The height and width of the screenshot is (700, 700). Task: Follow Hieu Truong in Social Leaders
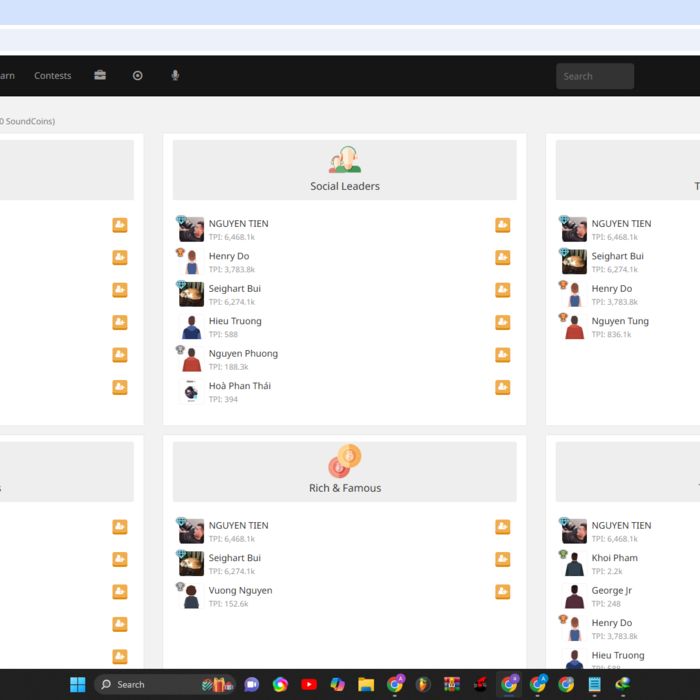coord(502,323)
